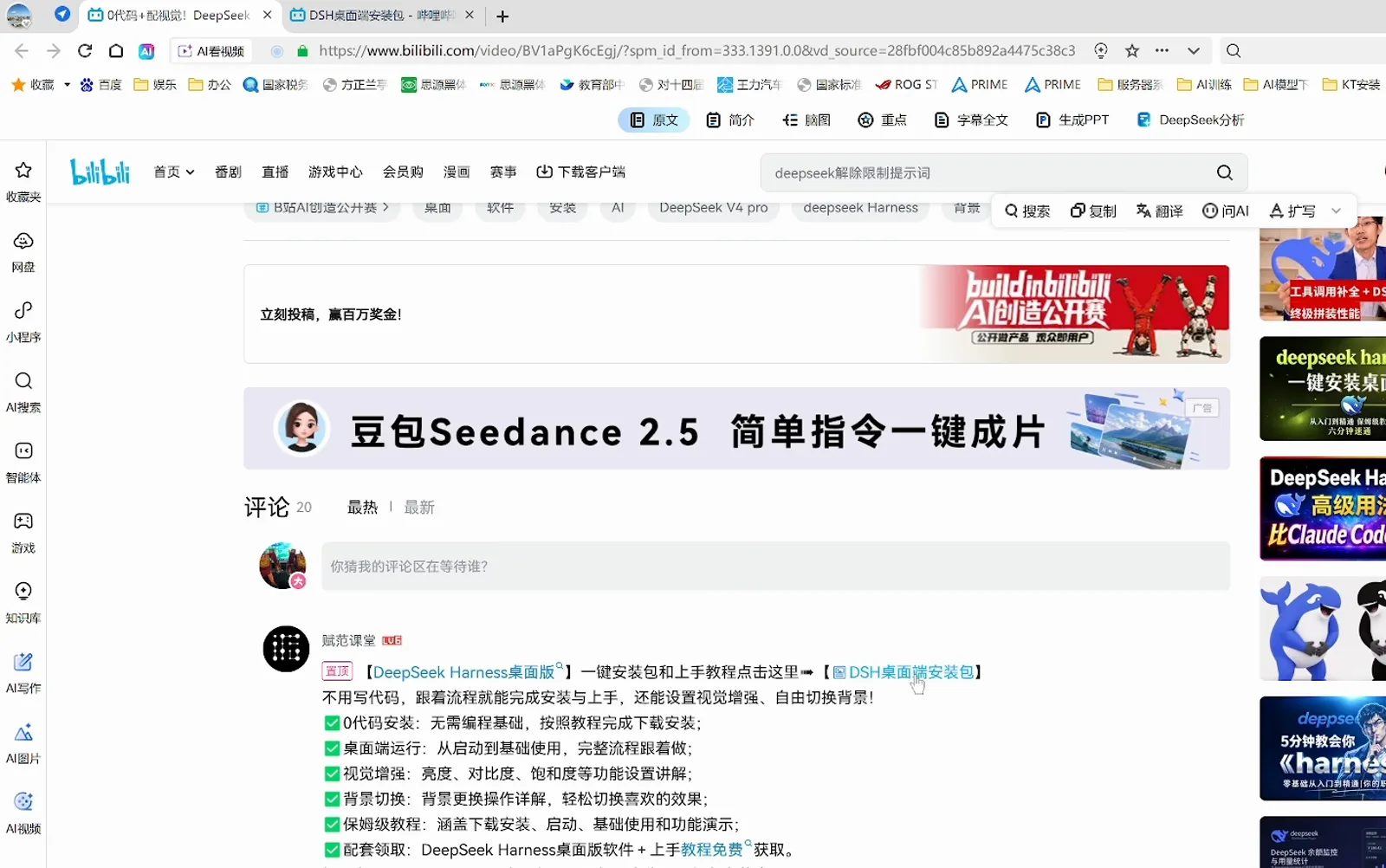This screenshot has height=868, width=1386.
Task: Open the 番剧 navigation link
Action: click(x=228, y=172)
